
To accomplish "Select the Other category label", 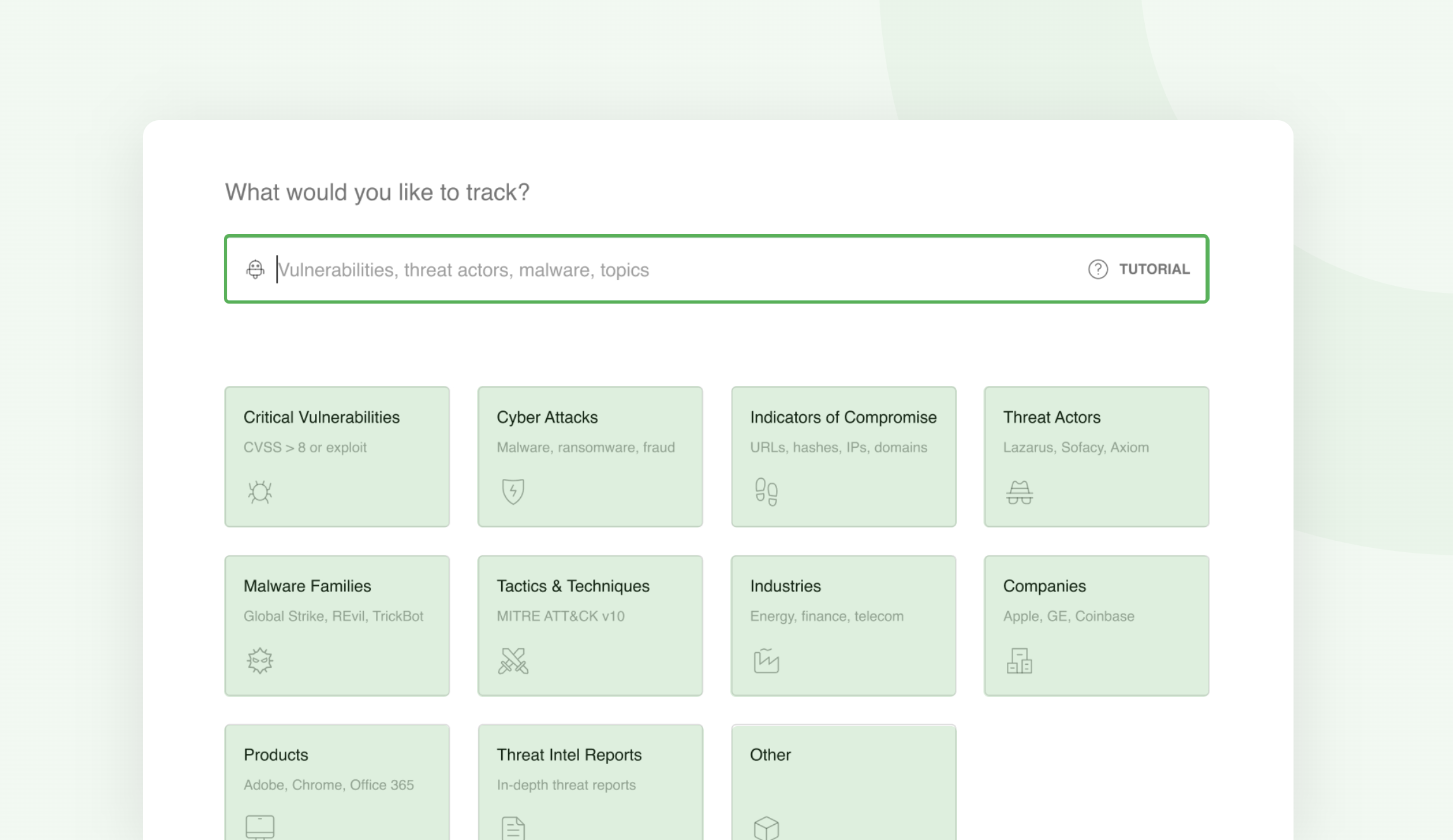I will (770, 755).
